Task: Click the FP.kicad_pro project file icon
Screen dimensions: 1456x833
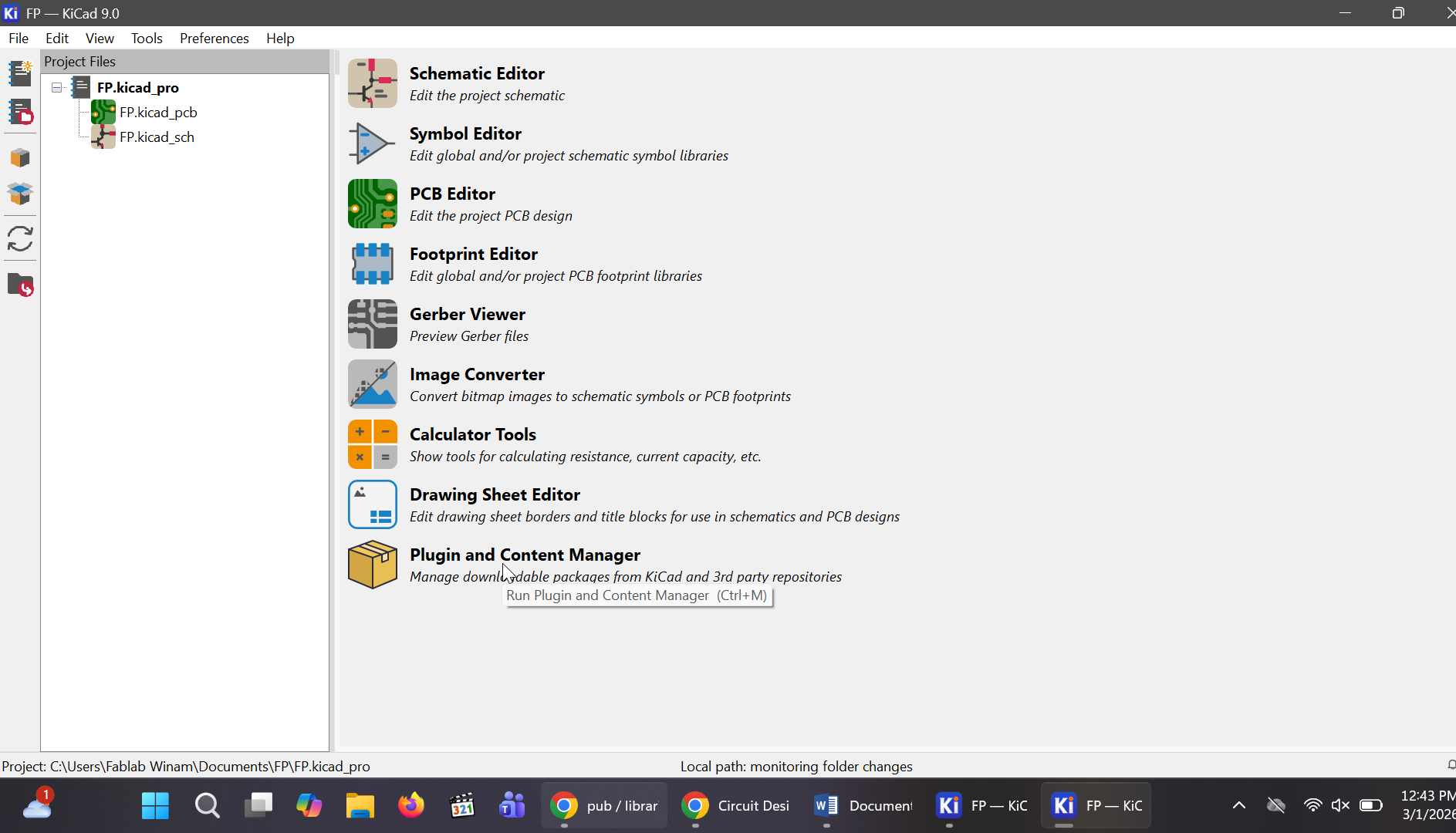Action: pyautogui.click(x=81, y=87)
